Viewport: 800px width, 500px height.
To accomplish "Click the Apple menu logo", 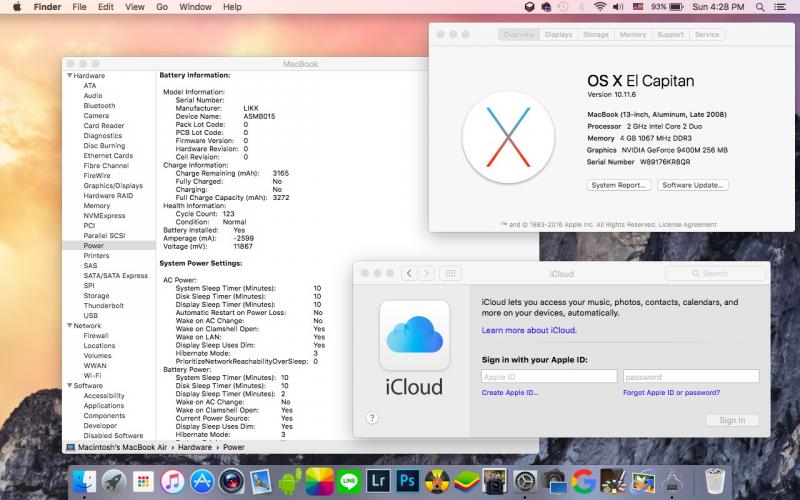I will click(x=17, y=7).
